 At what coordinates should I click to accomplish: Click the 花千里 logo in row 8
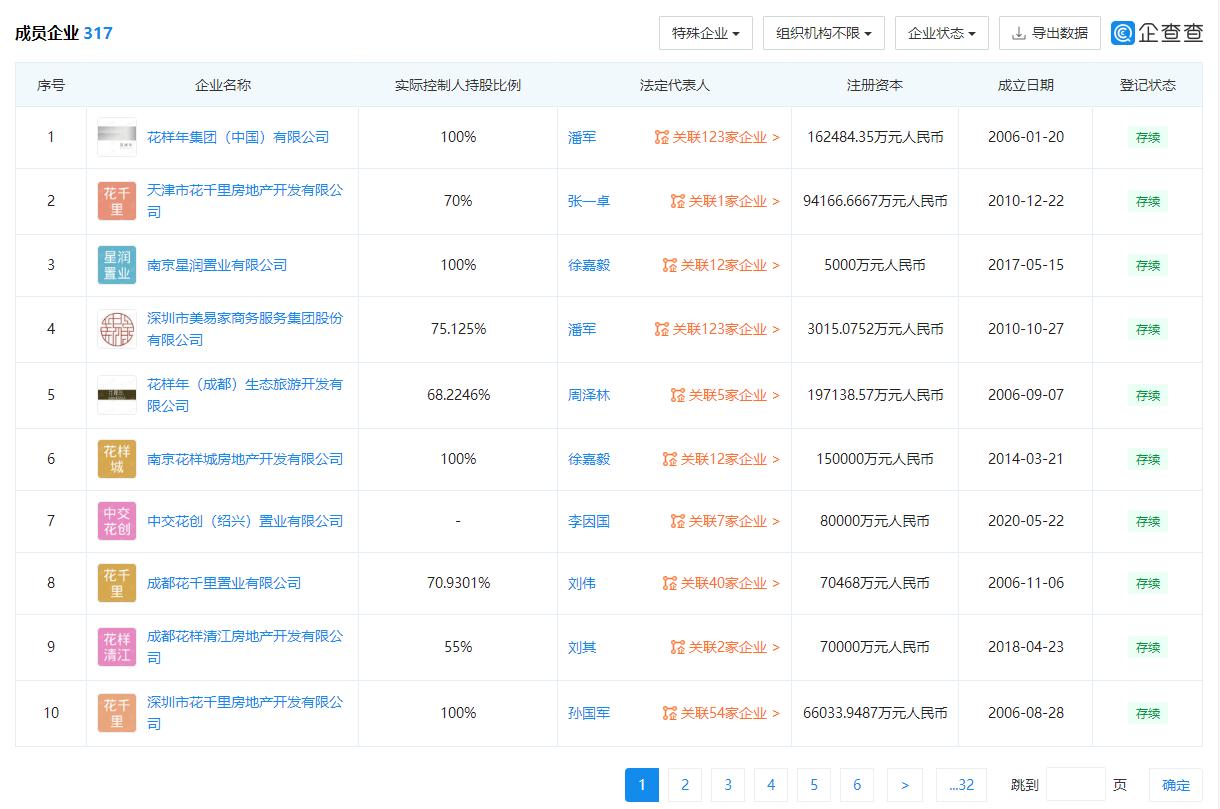point(117,583)
